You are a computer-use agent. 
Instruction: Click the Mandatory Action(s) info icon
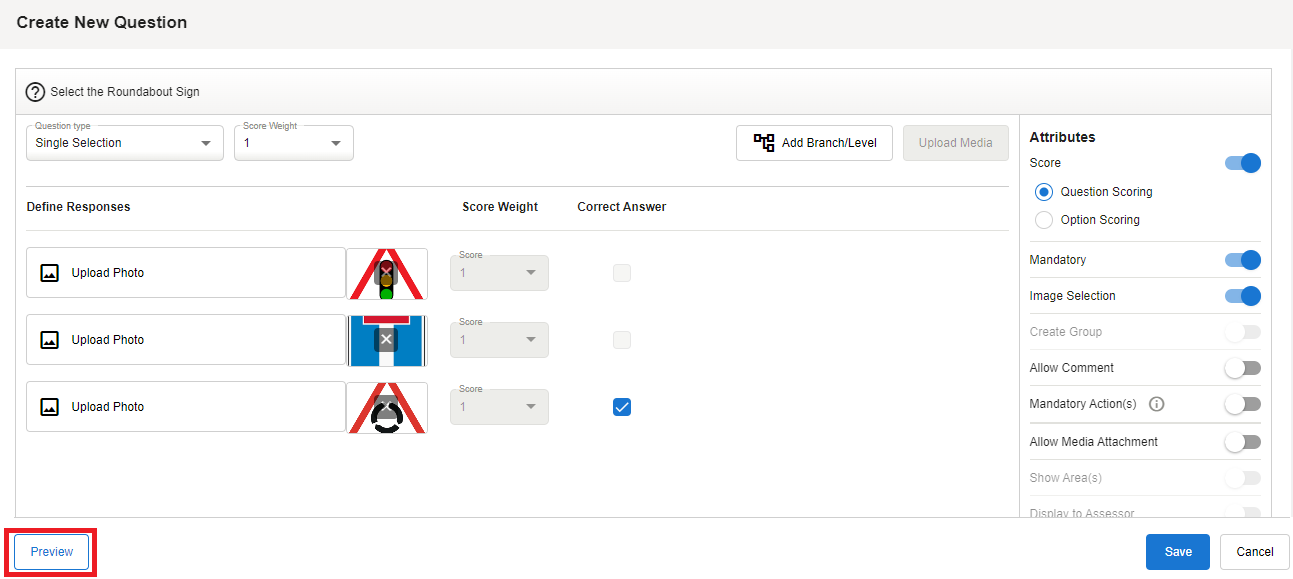pyautogui.click(x=1157, y=404)
